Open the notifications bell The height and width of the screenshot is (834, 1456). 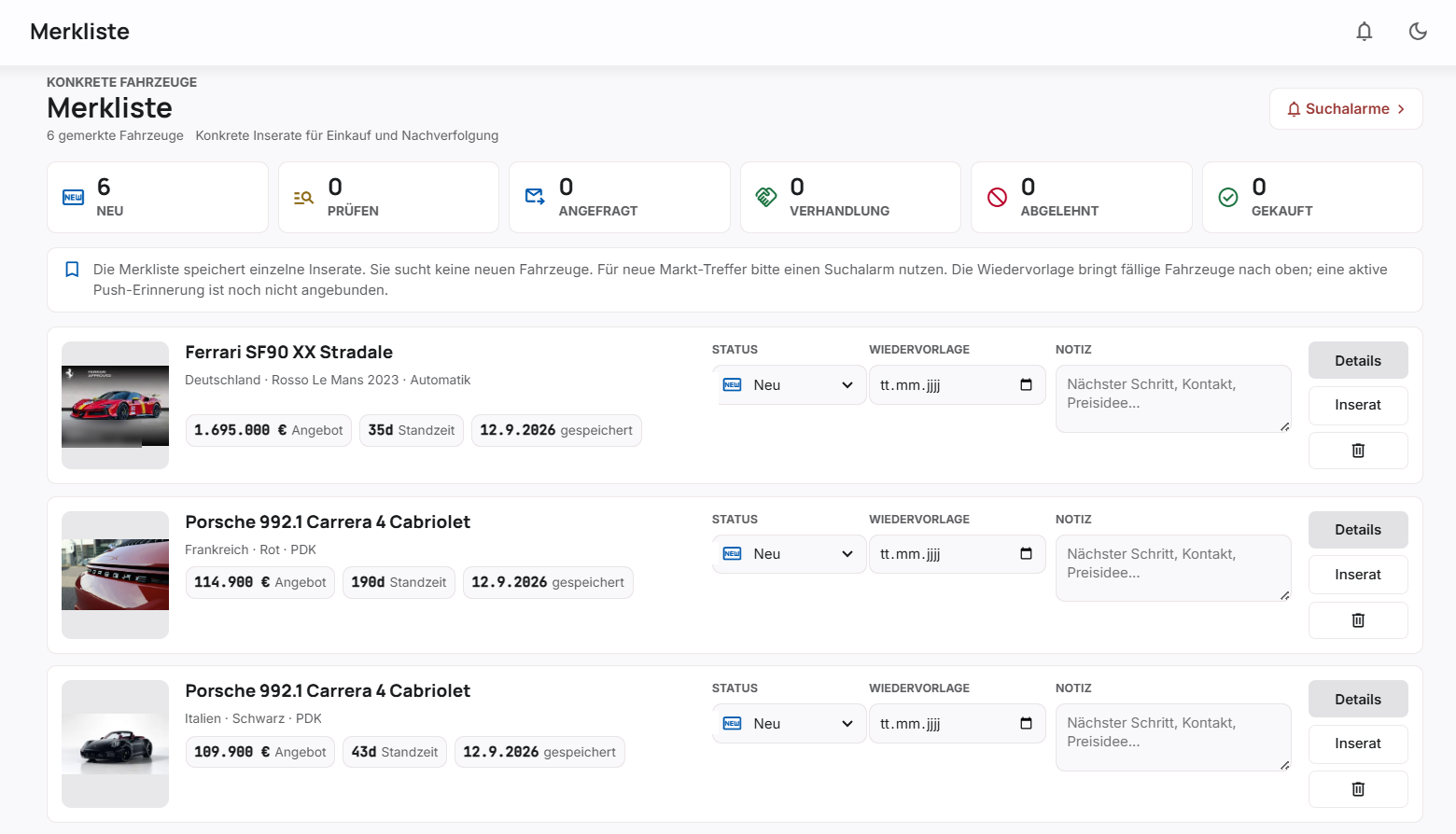coord(1364,32)
